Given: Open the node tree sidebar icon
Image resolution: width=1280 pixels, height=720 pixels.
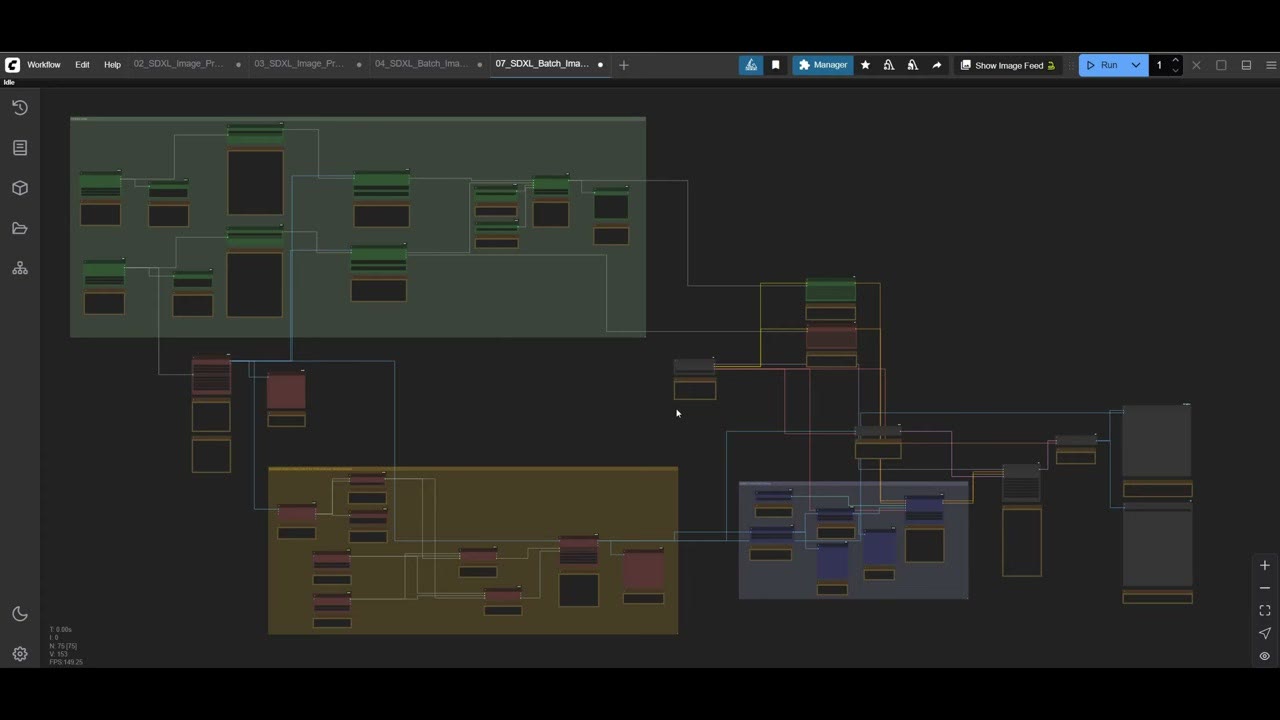Looking at the screenshot, I should (20, 269).
